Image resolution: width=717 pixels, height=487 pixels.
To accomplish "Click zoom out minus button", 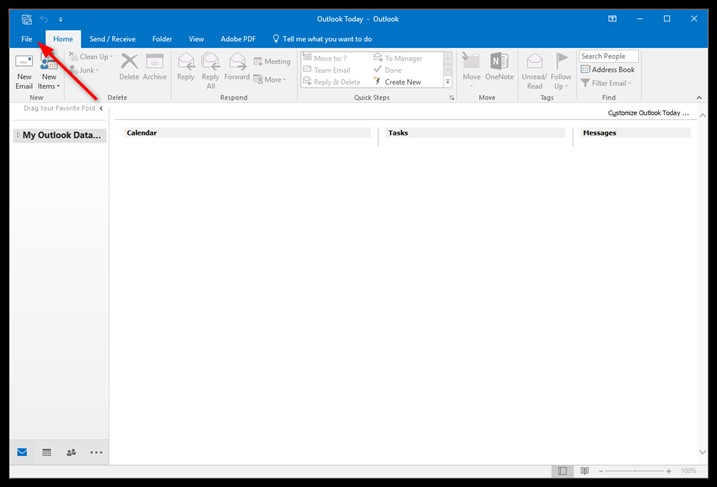I will 601,471.
